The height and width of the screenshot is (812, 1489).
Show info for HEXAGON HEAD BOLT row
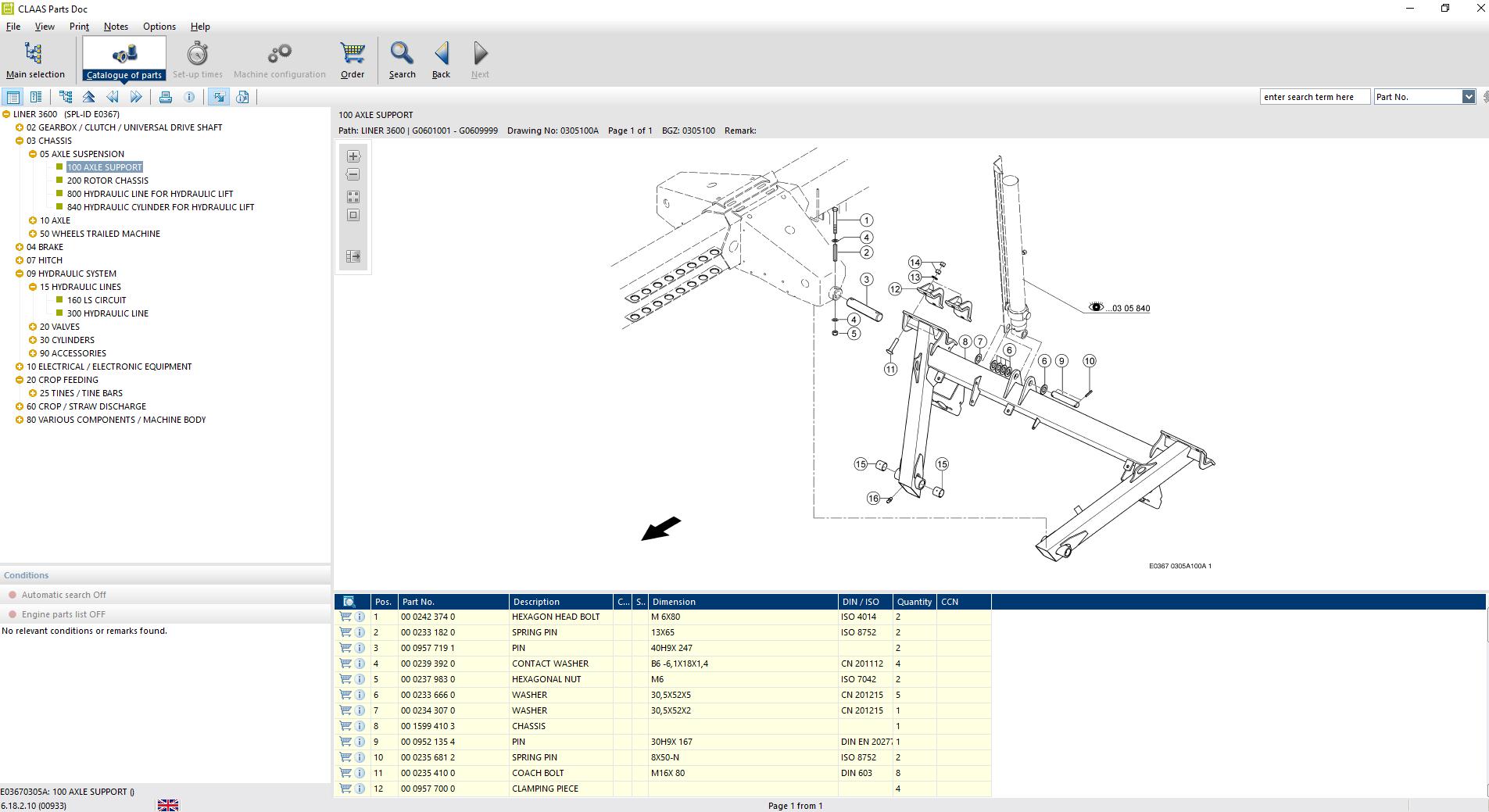pyautogui.click(x=360, y=617)
